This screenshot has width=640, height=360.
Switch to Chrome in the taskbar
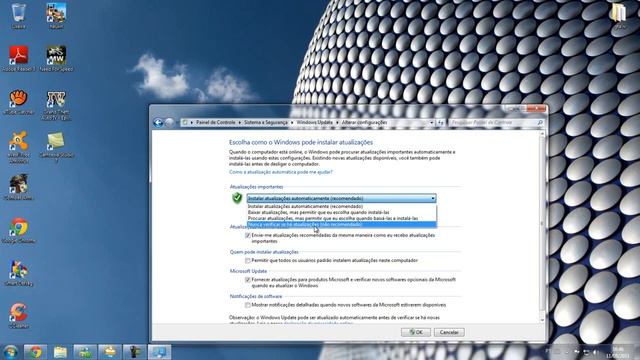click(x=35, y=352)
